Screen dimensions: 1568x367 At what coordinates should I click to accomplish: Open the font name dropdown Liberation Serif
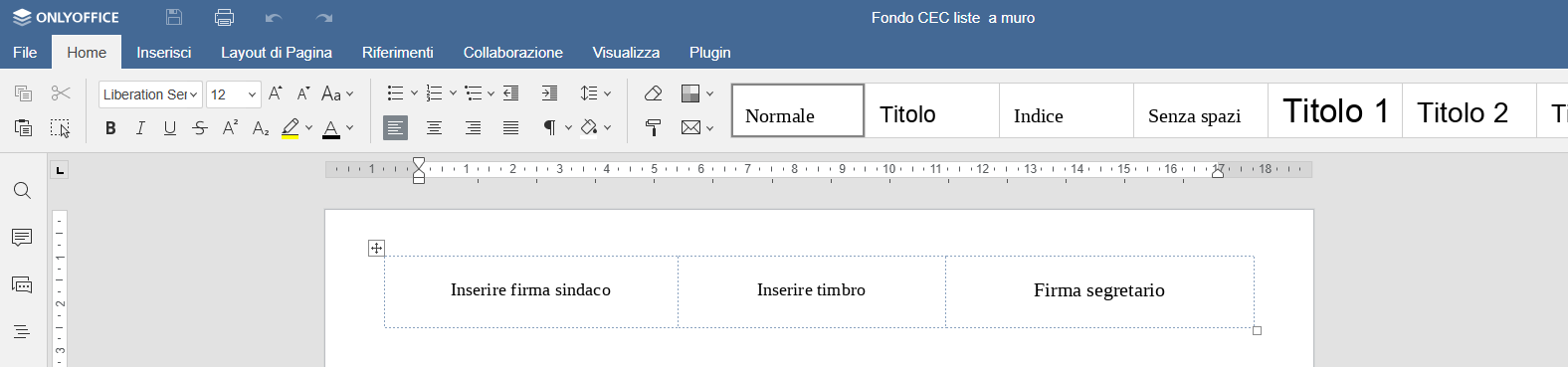coord(150,94)
